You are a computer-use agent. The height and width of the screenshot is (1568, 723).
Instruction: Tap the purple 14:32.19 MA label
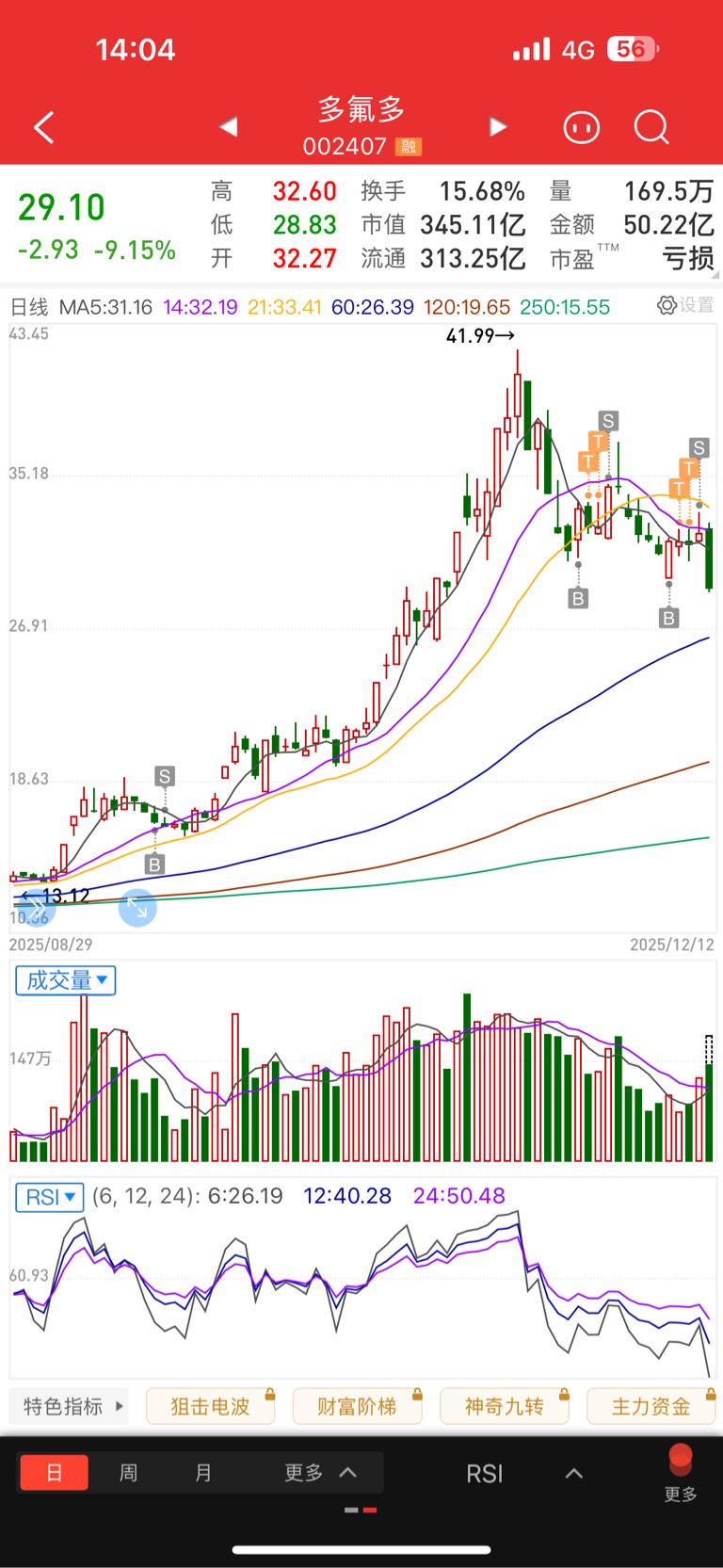pos(201,307)
